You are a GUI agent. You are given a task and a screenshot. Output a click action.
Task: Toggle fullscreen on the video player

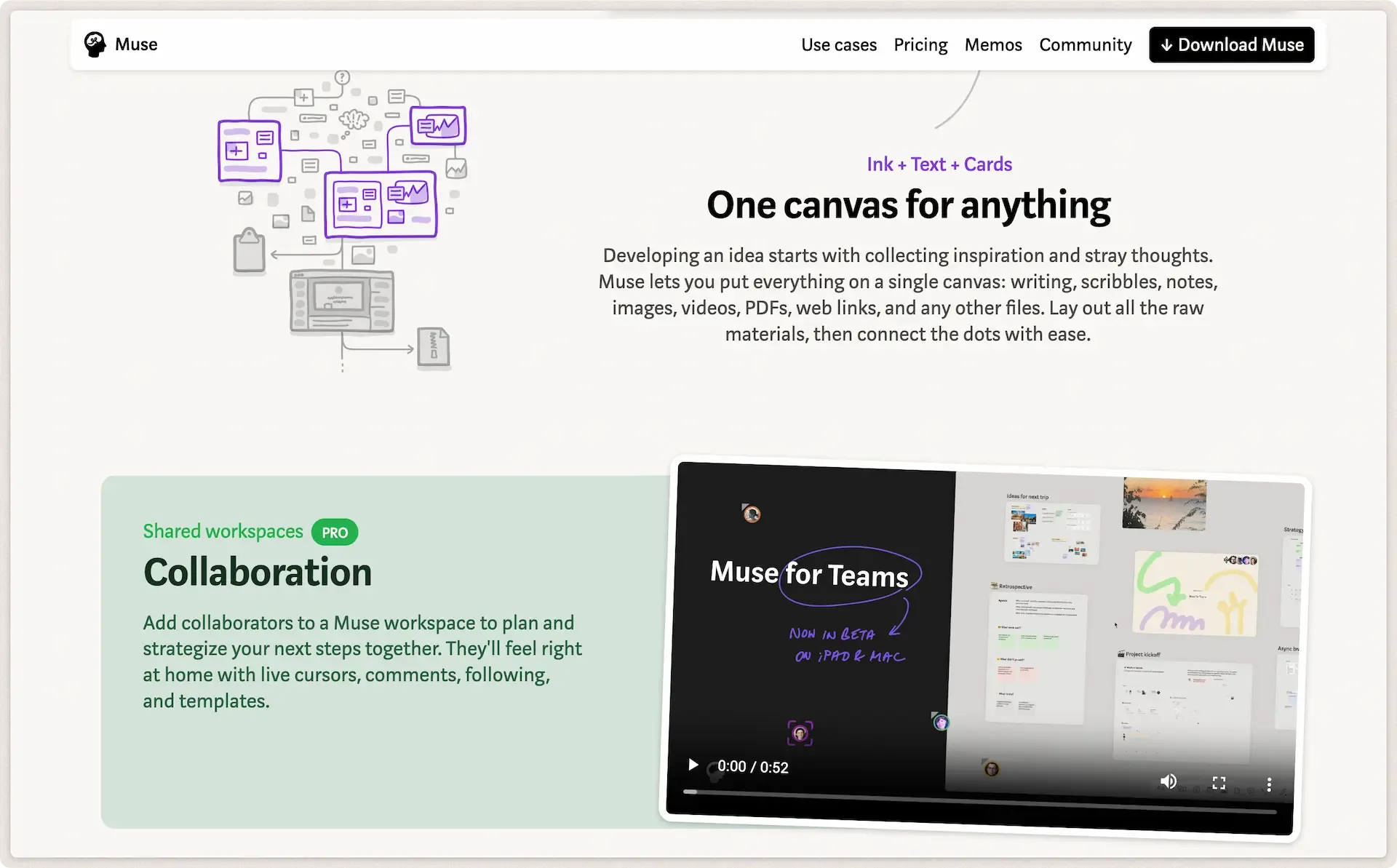point(1217,782)
